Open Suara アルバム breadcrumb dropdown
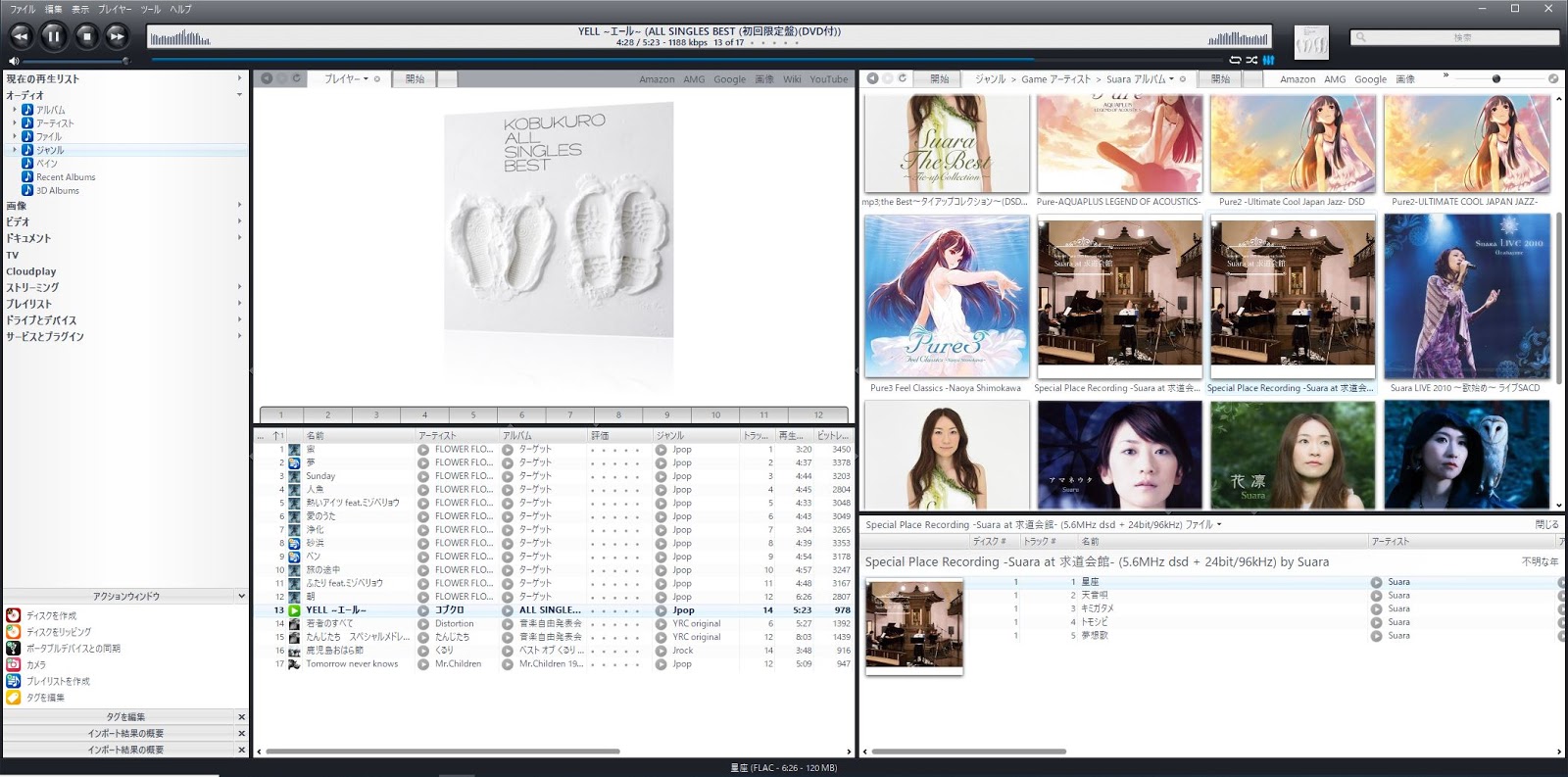 pyautogui.click(x=1171, y=79)
